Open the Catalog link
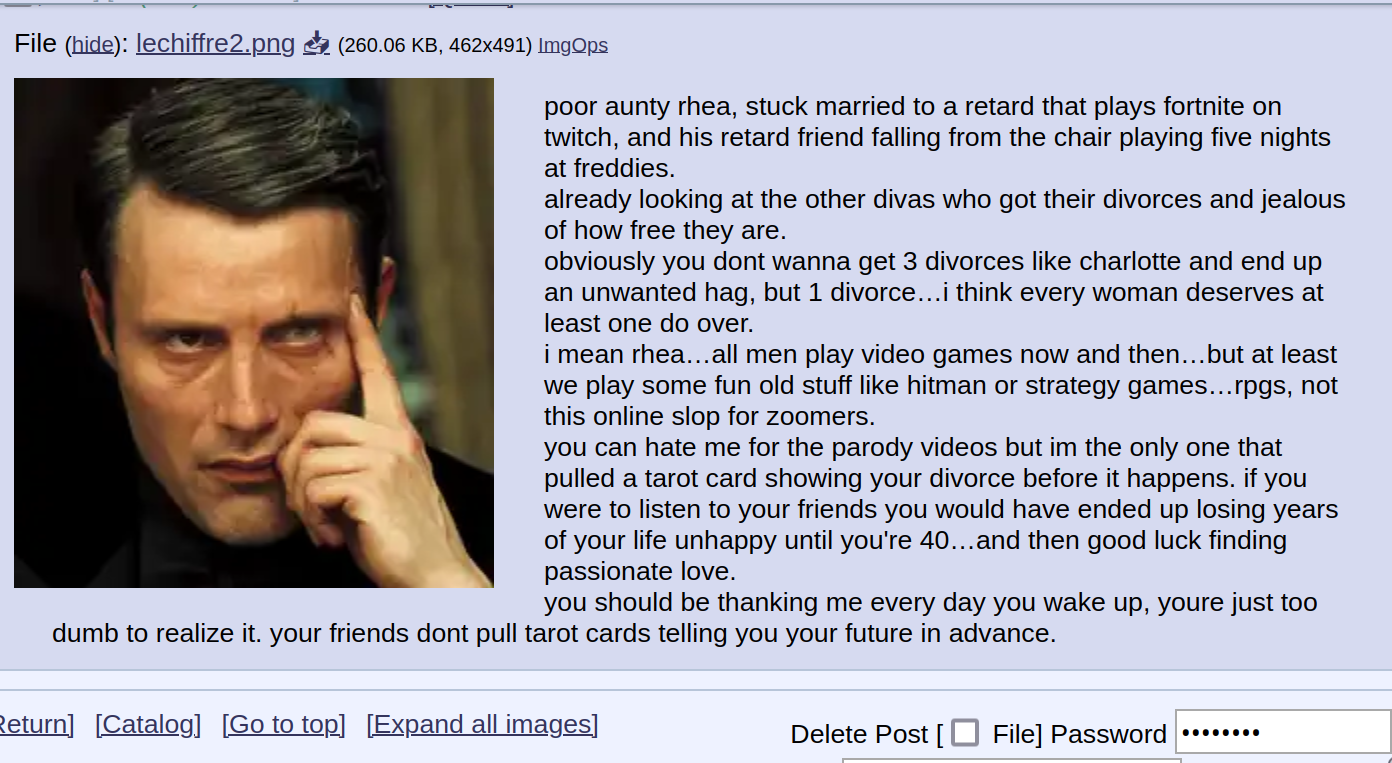The height and width of the screenshot is (763, 1392). tap(148, 724)
